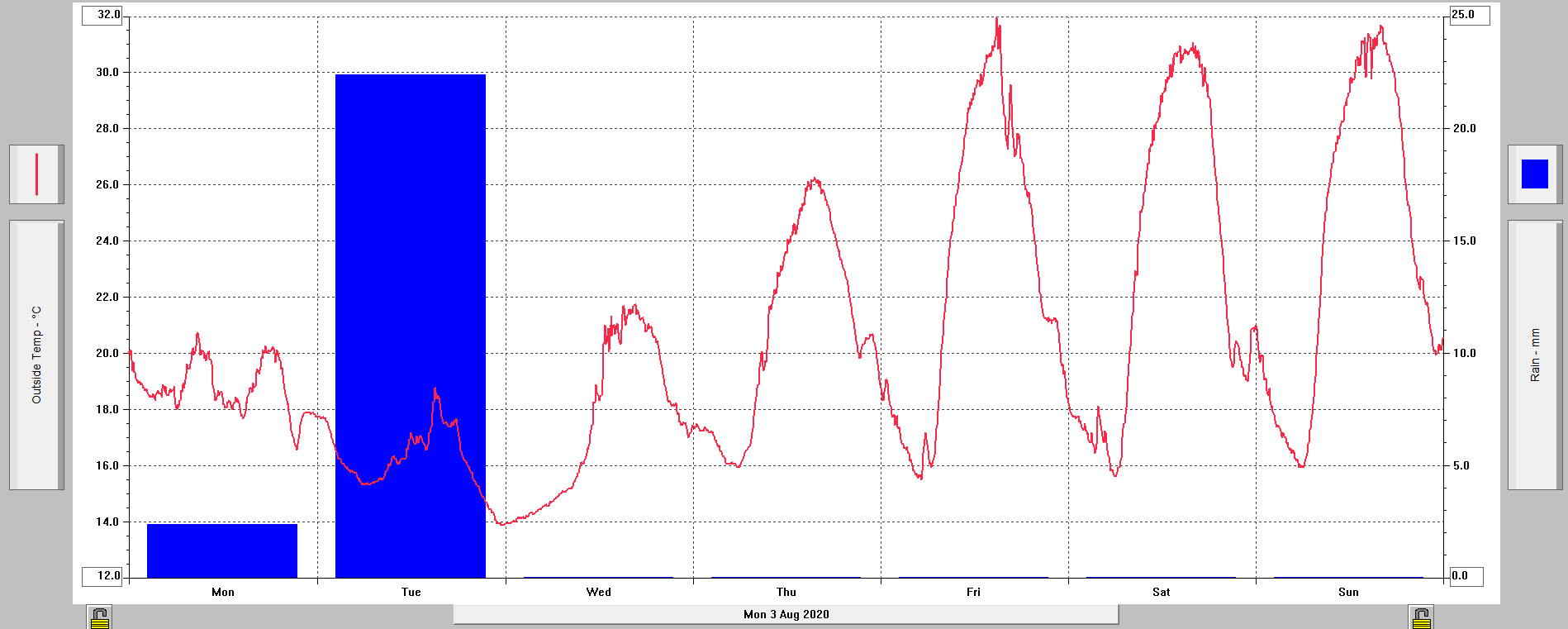Screen dimensions: 1568x629
Task: Select the 25.0 rain axis maximum box
Action: 1470,15
